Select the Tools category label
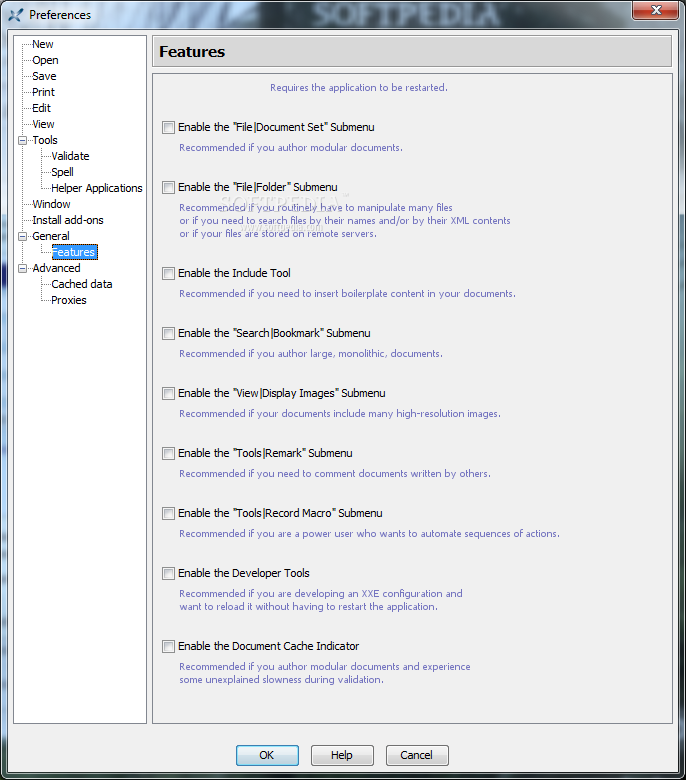The image size is (686, 780). [x=45, y=140]
